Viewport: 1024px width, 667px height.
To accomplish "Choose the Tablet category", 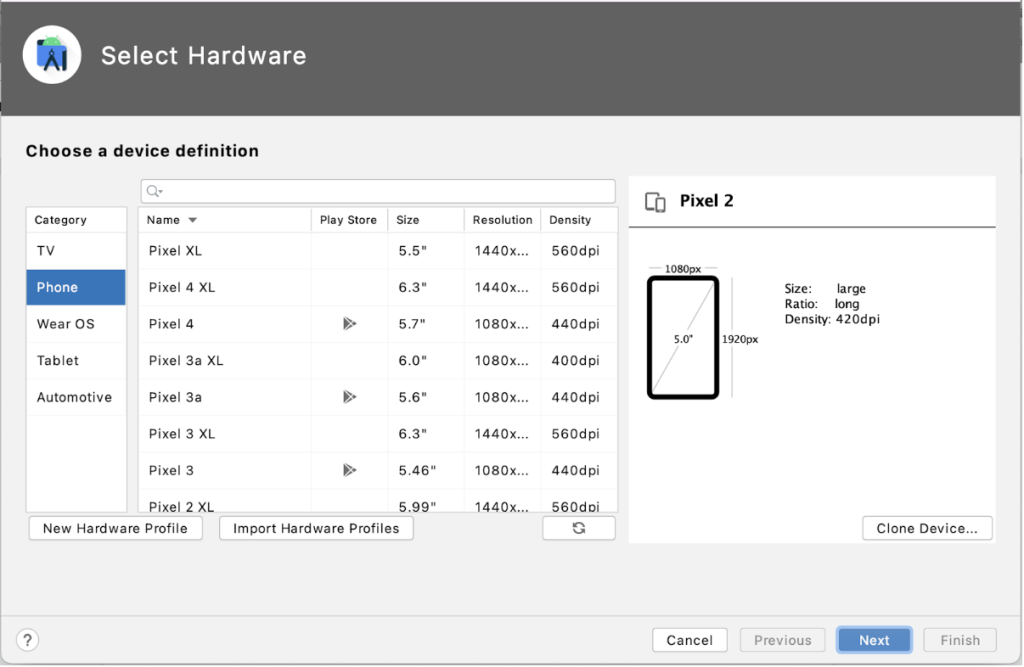I will pyautogui.click(x=58, y=361).
